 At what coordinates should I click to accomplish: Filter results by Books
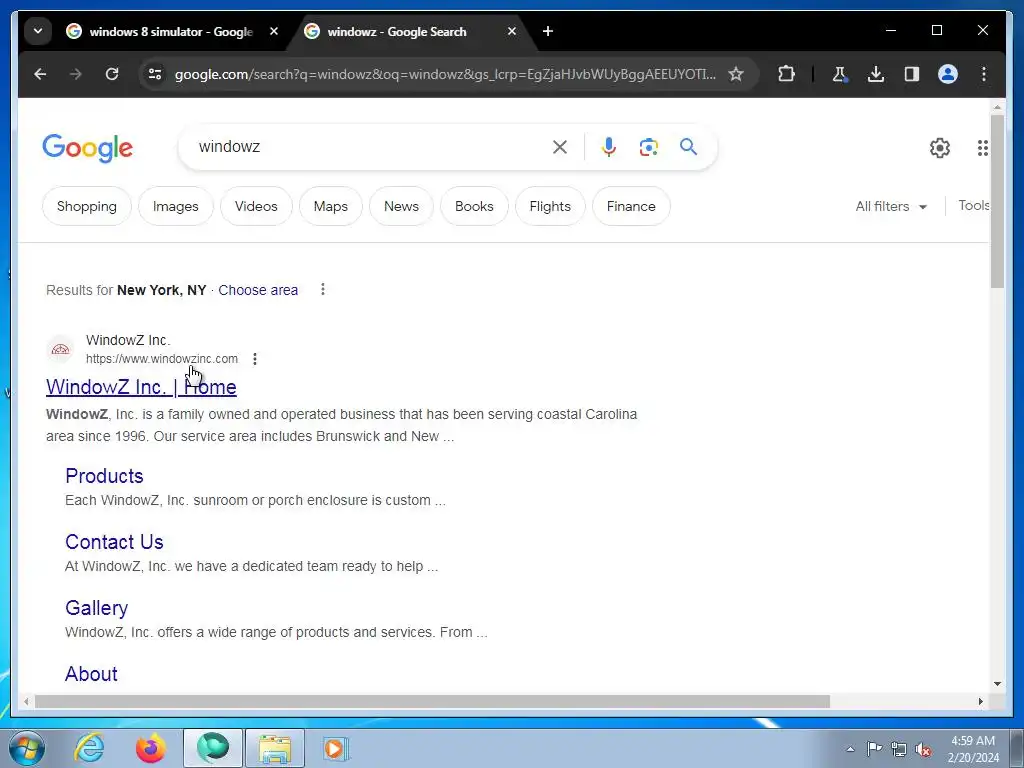474,206
